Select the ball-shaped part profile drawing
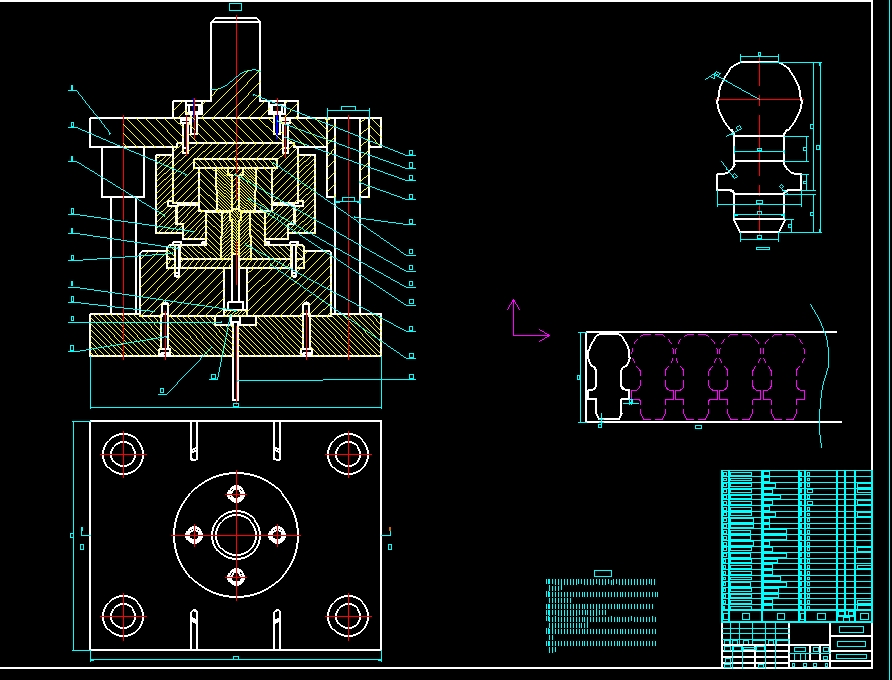The image size is (892, 680). (x=759, y=148)
